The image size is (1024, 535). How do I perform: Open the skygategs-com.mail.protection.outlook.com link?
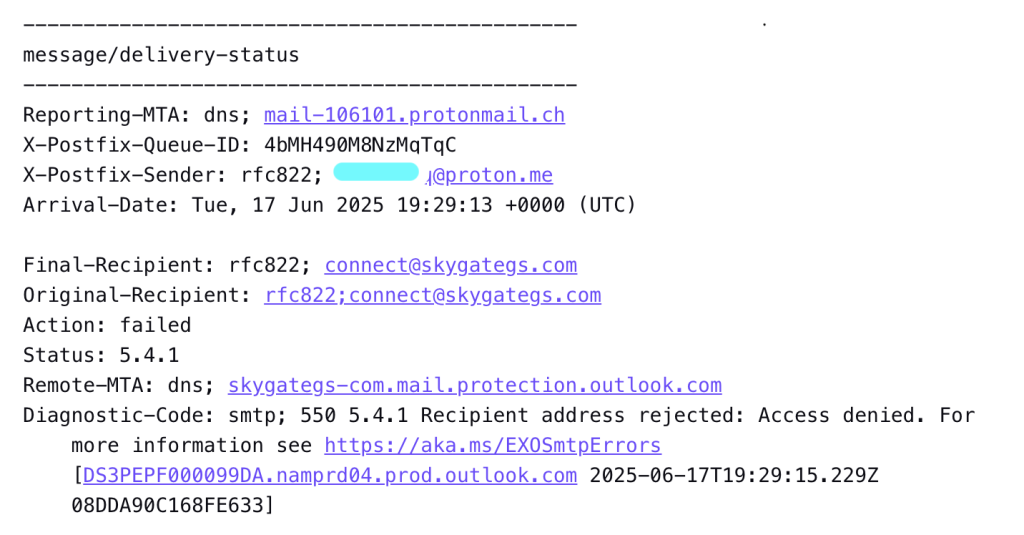pyautogui.click(x=475, y=385)
